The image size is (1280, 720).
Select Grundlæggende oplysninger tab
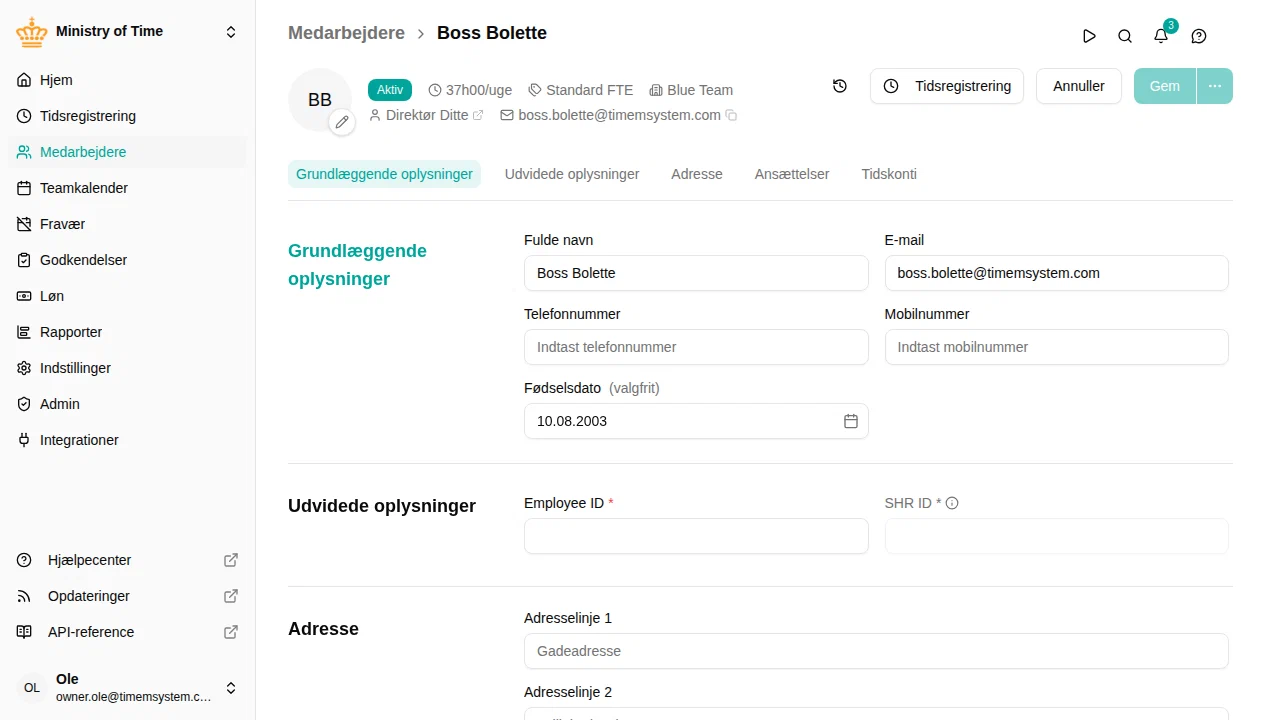point(384,174)
